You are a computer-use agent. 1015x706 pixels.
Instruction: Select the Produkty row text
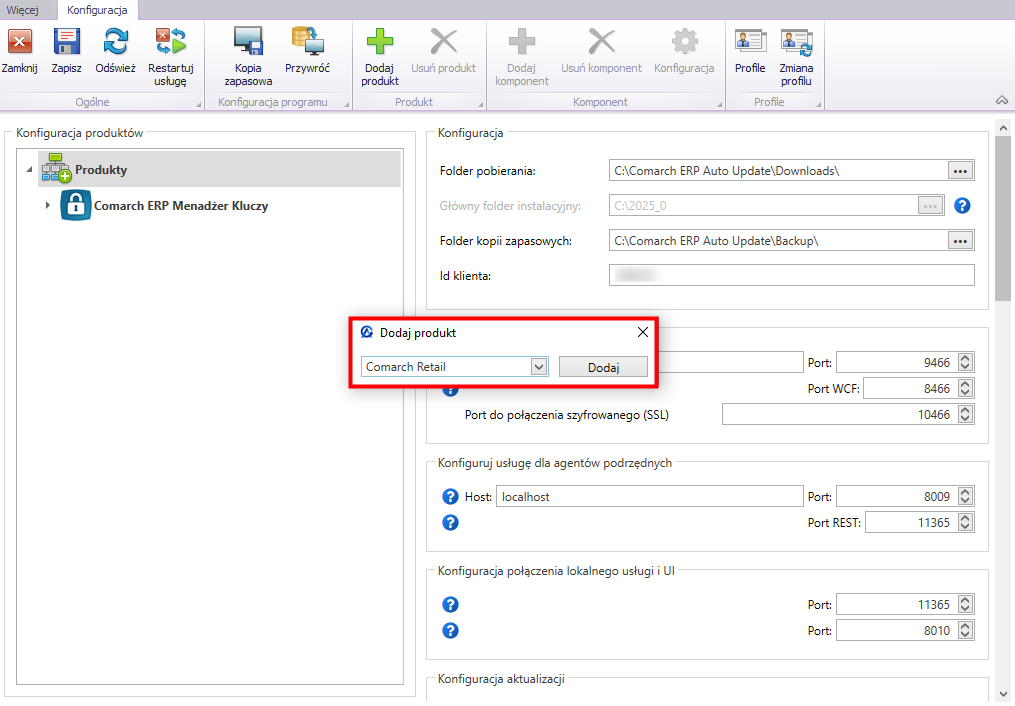[101, 170]
